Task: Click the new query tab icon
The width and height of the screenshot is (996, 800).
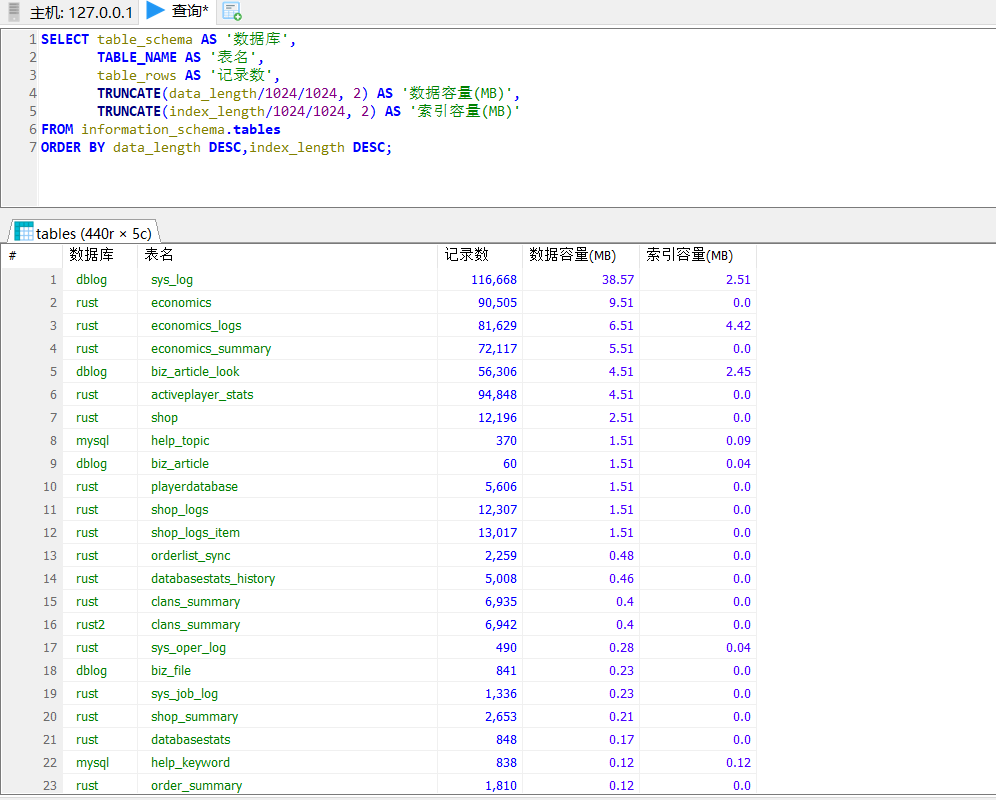Action: tap(232, 11)
